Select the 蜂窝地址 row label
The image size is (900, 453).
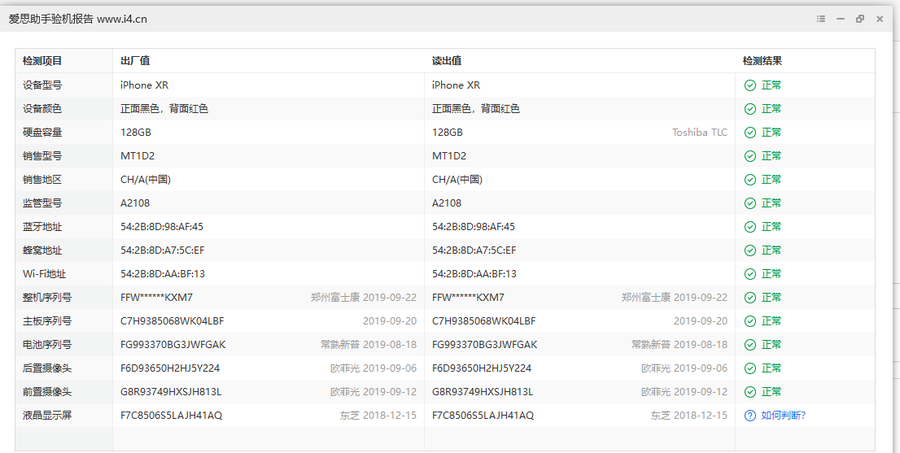coord(42,250)
